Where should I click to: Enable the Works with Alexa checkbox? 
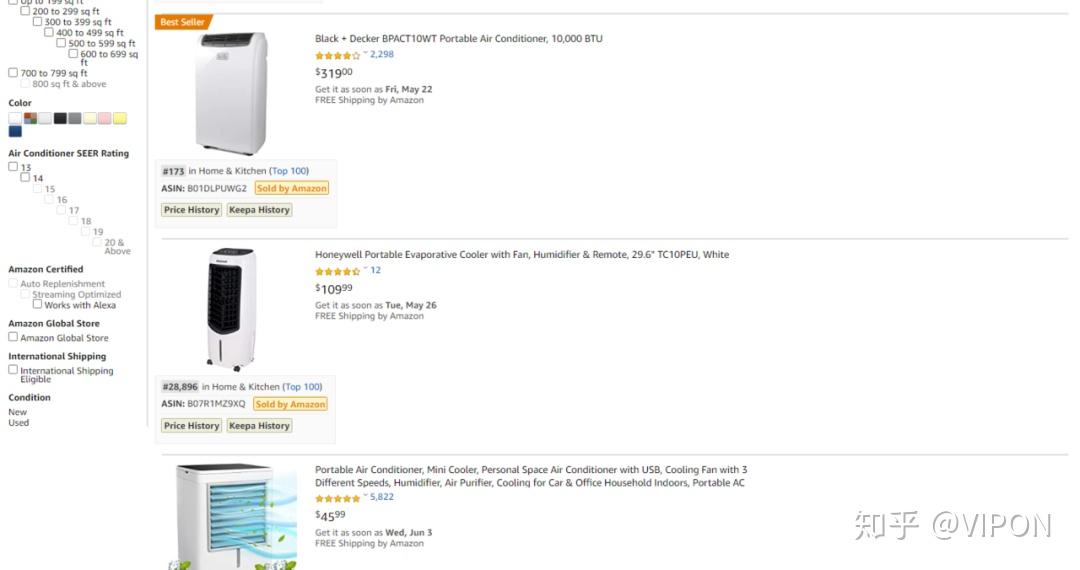pyautogui.click(x=38, y=305)
